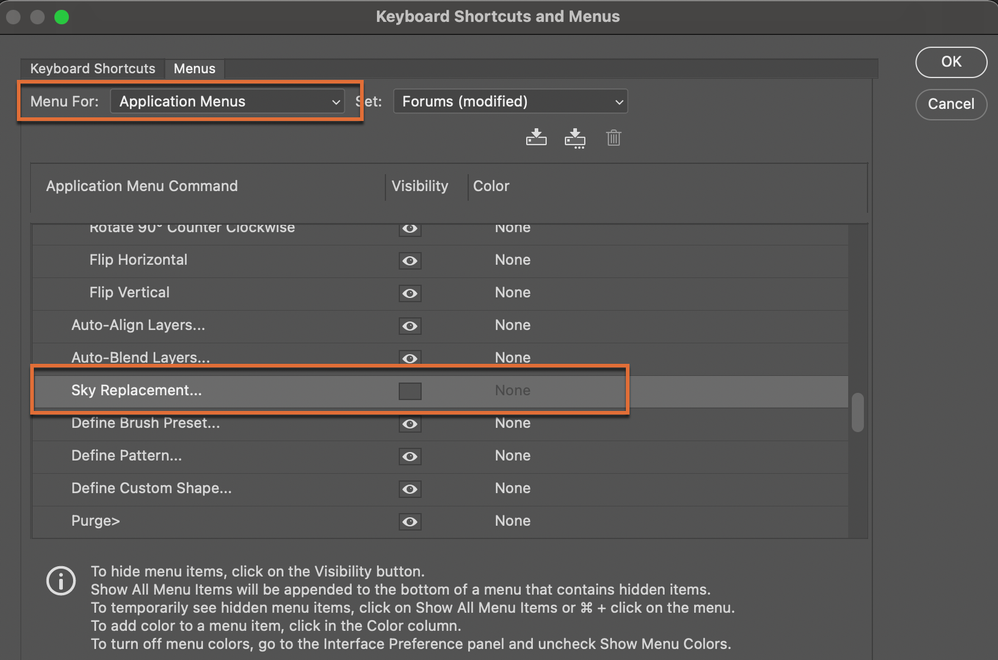The image size is (998, 660).
Task: Switch to the Keyboard Shortcuts tab
Action: click(x=93, y=69)
